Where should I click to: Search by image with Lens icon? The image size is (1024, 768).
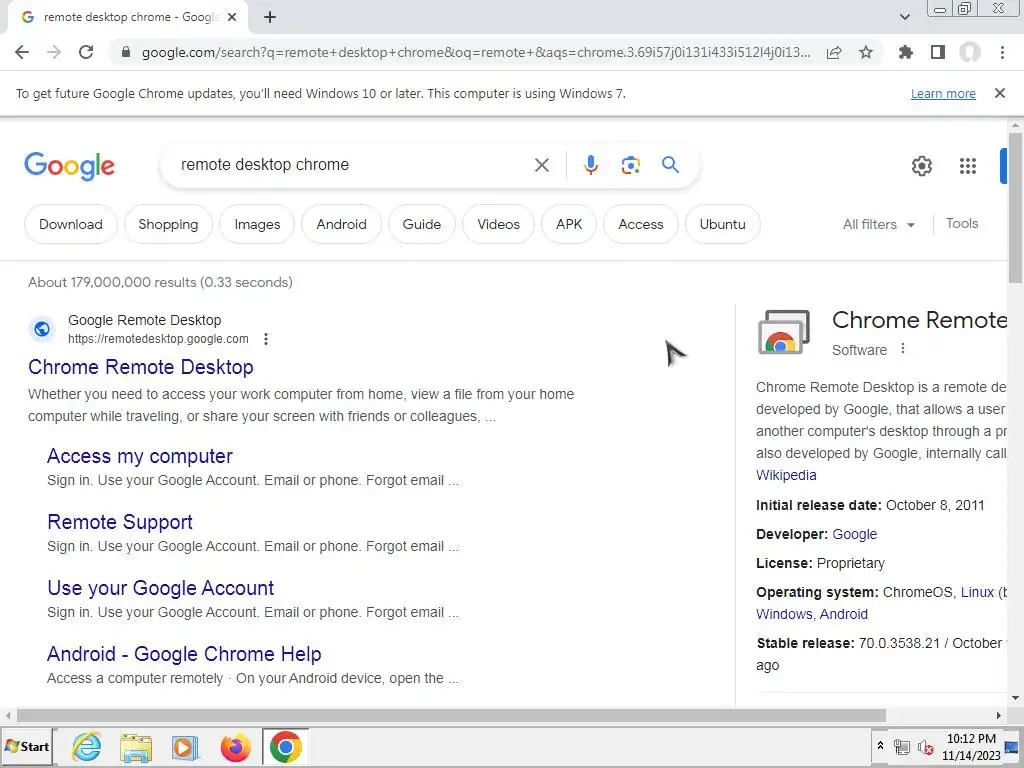(x=630, y=165)
